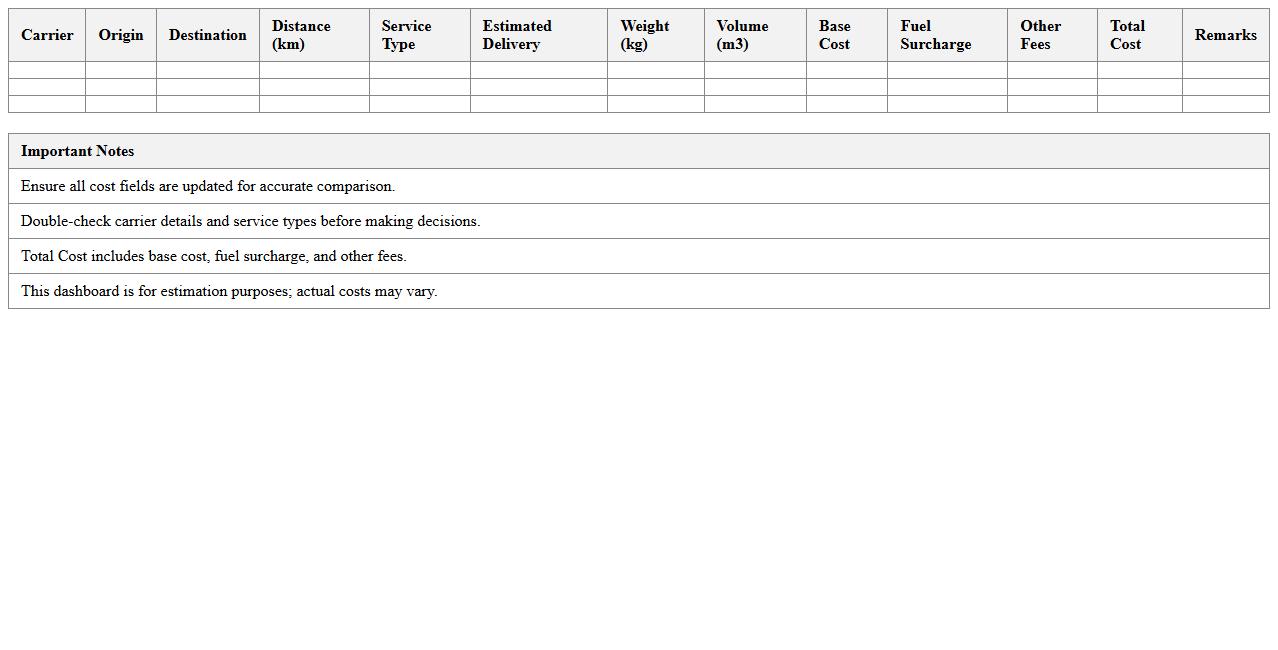Select the Total Cost column header
Image resolution: width=1278 pixels, height=650 pixels.
pos(1139,34)
